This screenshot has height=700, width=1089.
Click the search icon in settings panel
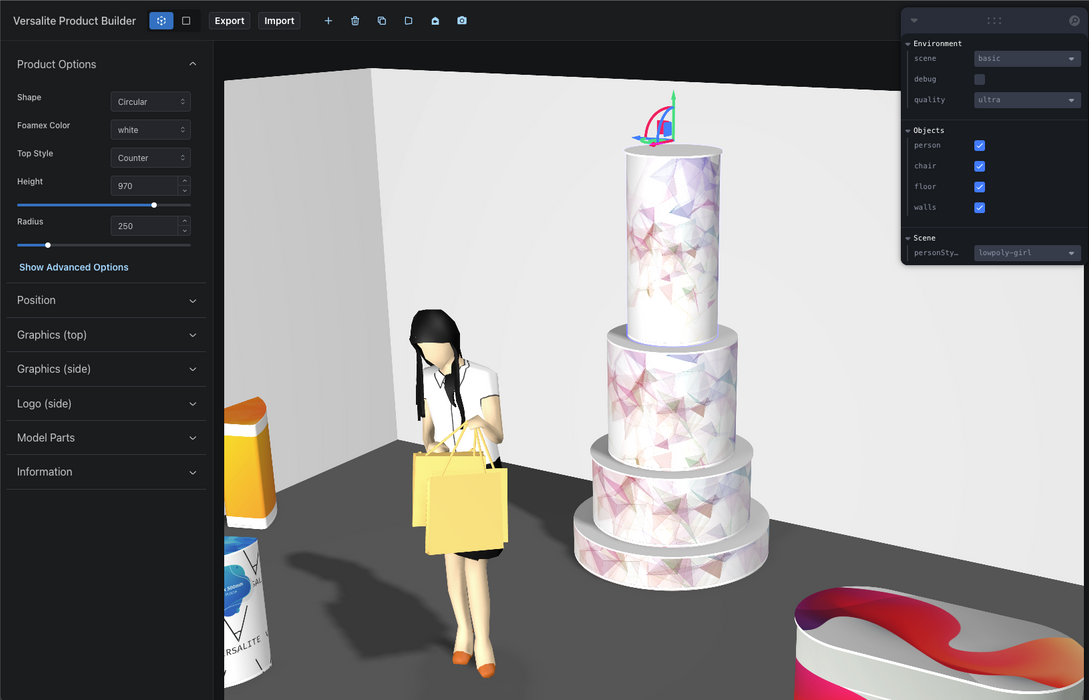(1074, 21)
